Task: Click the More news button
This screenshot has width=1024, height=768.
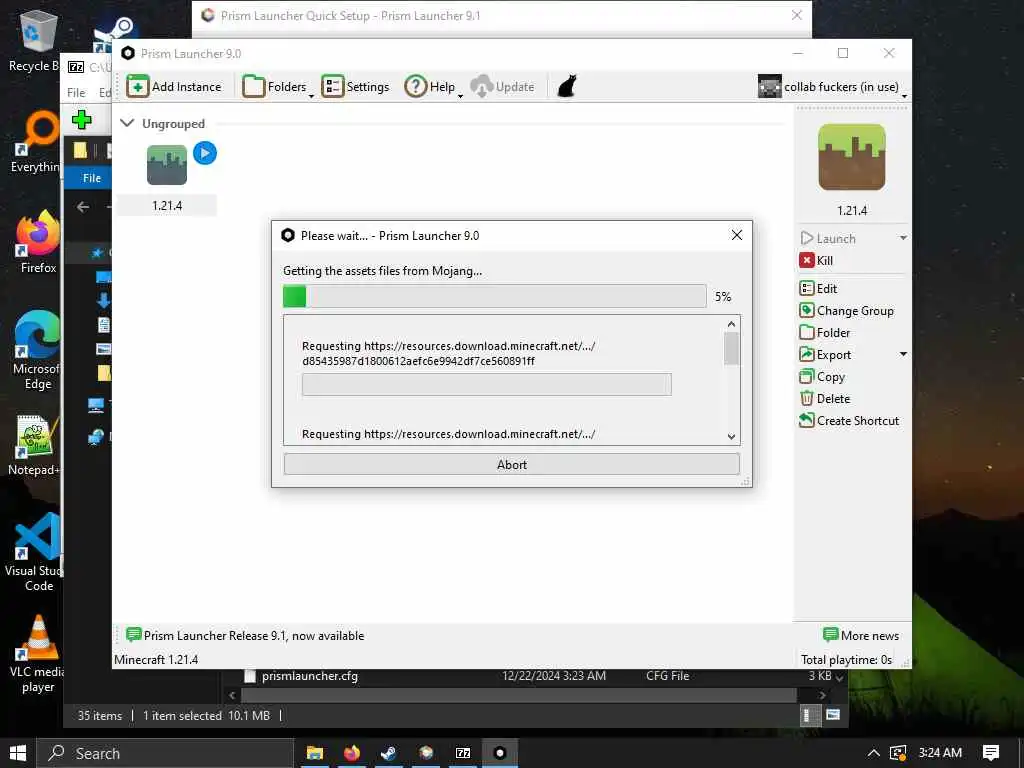Action: (861, 635)
